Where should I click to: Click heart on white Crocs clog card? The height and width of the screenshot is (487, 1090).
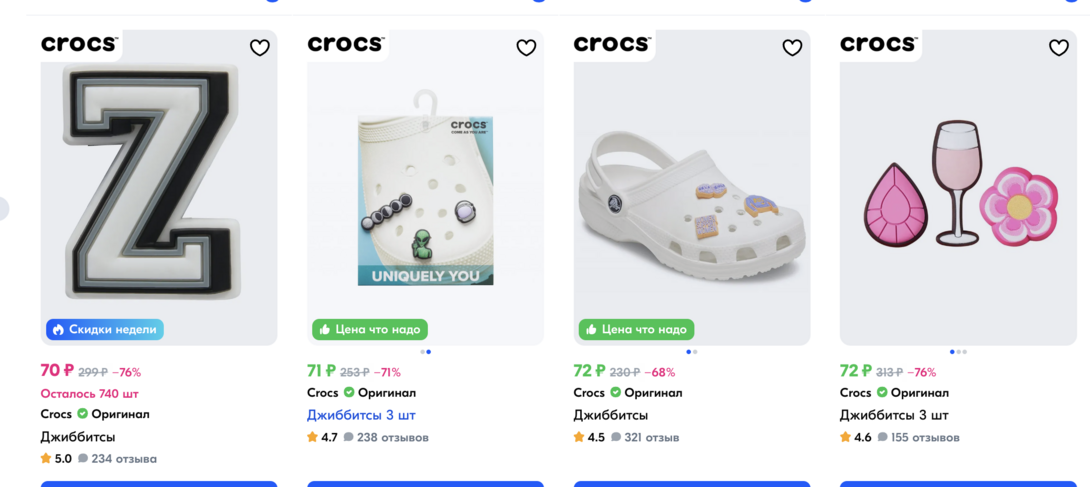(792, 48)
